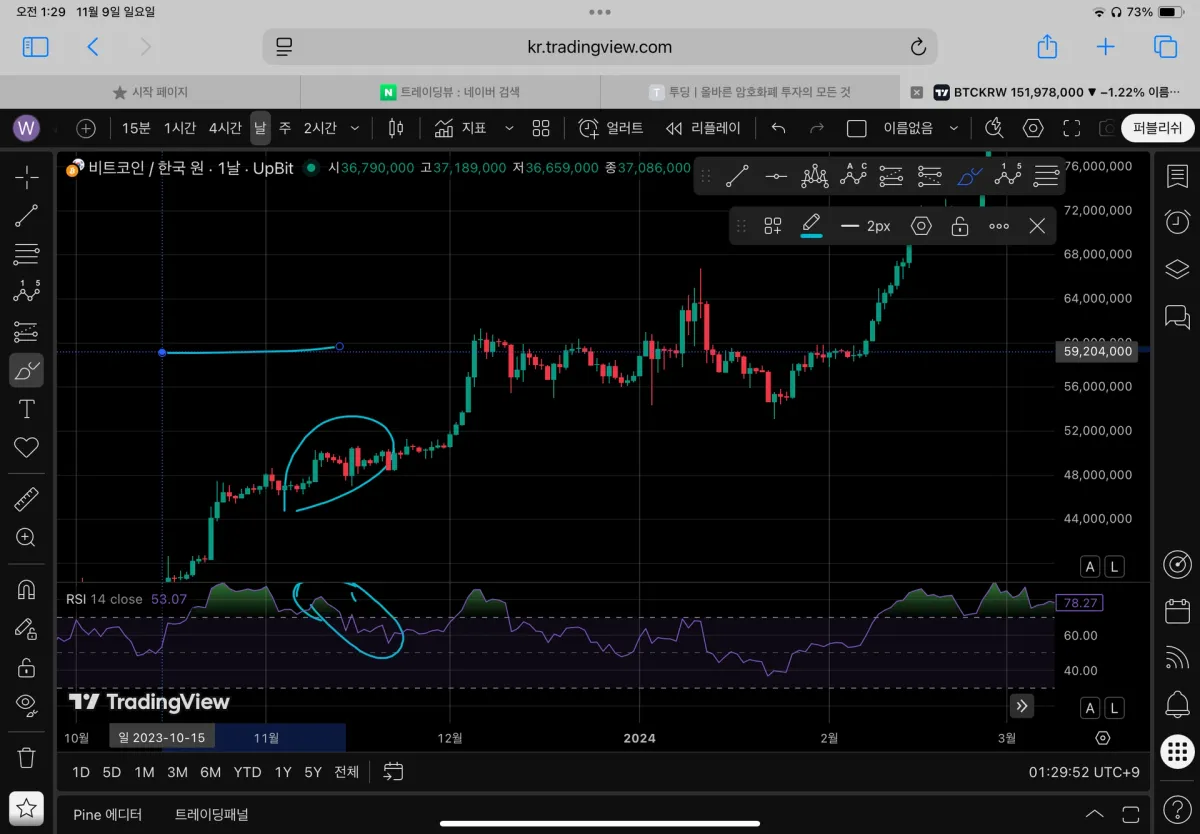Screen dimensions: 1200x834
Task: Select the ruler measure tool
Action: pyautogui.click(x=27, y=498)
